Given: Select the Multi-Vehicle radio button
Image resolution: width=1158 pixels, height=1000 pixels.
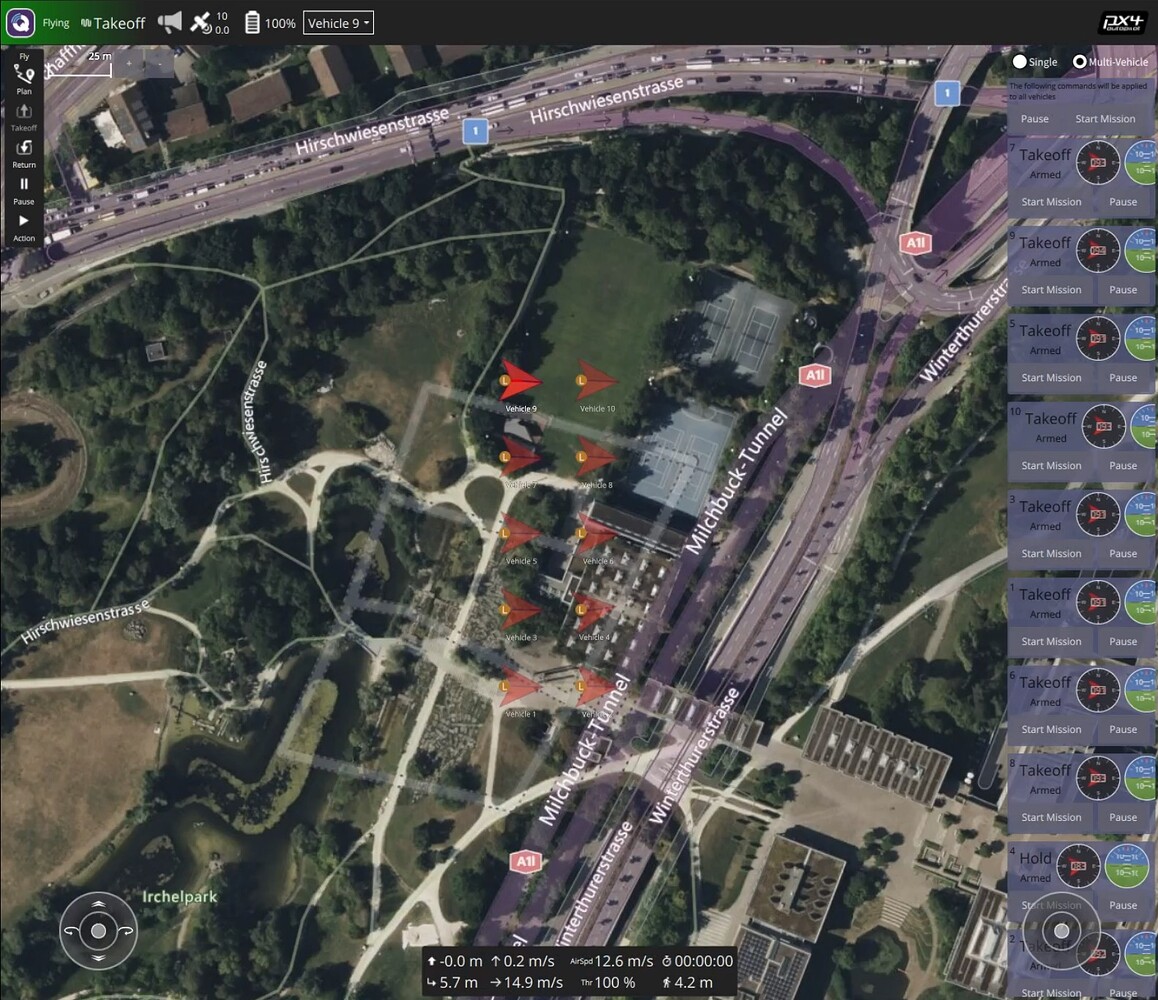Looking at the screenshot, I should 1079,61.
